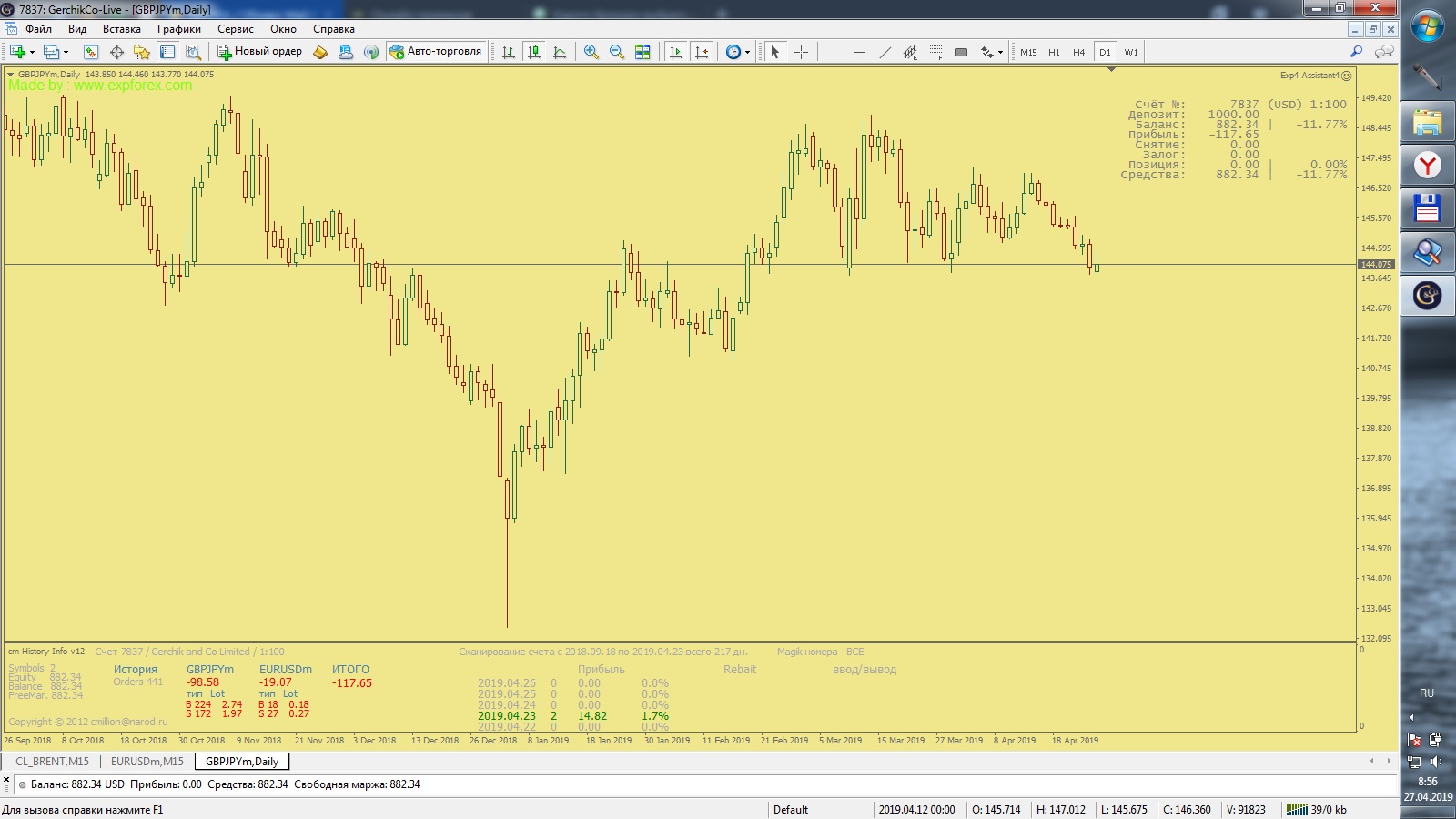Image resolution: width=1456 pixels, height=819 pixels.
Task: Click the chart shift marker triangle
Action: 1111,70
